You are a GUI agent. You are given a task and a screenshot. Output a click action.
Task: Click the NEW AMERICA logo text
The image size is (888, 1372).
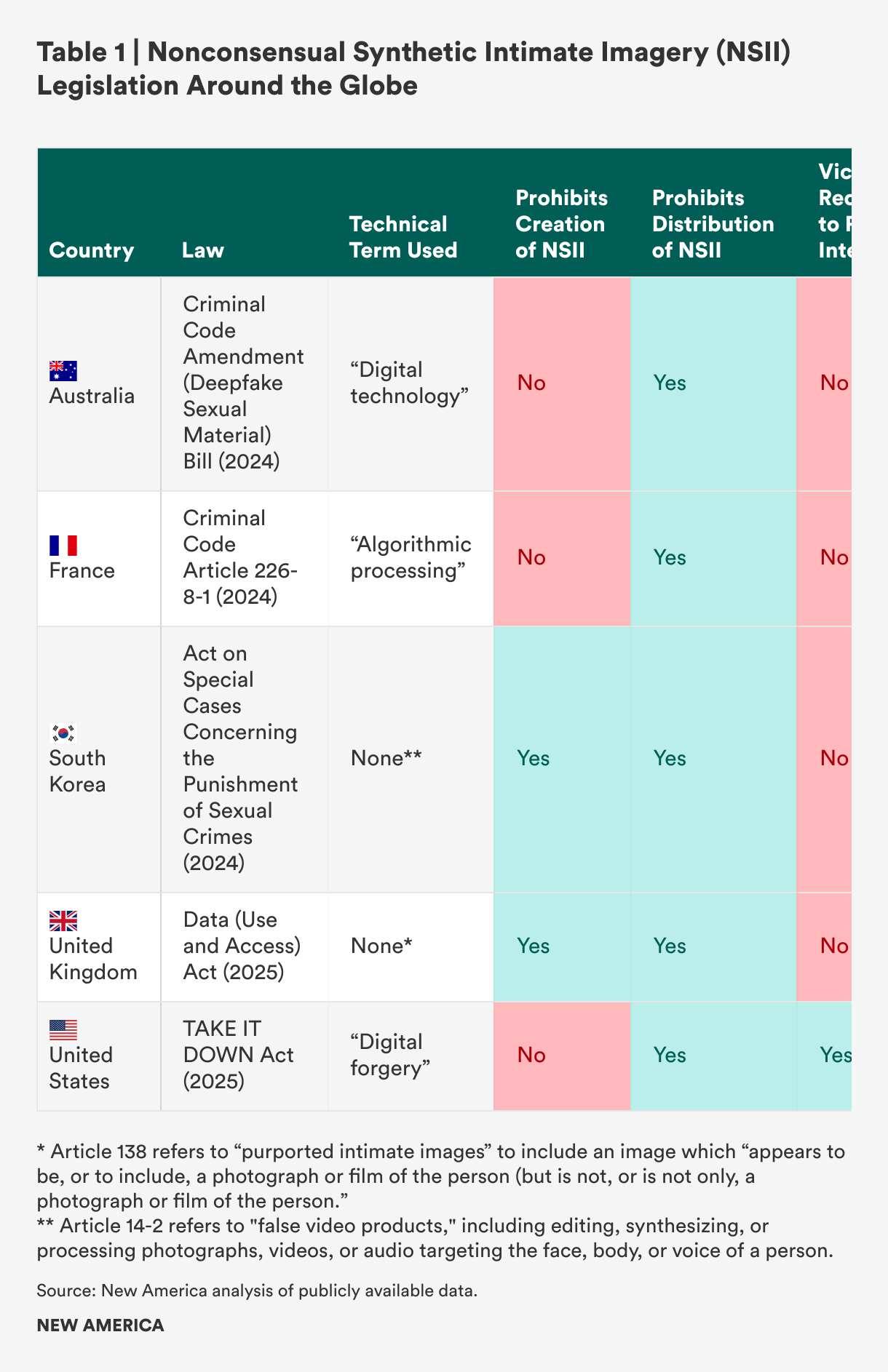tap(100, 1325)
